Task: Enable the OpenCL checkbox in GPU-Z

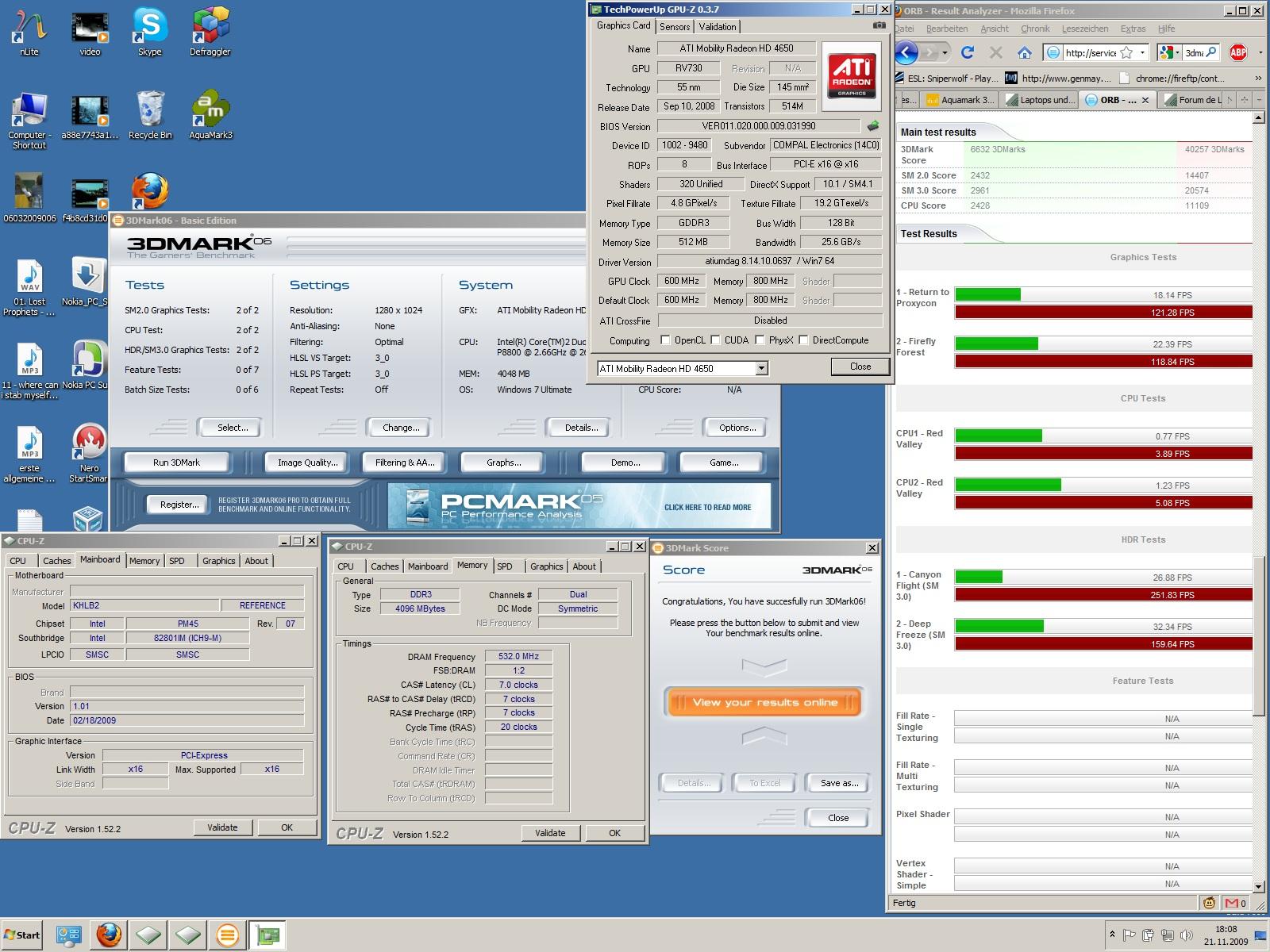Action: [x=665, y=340]
